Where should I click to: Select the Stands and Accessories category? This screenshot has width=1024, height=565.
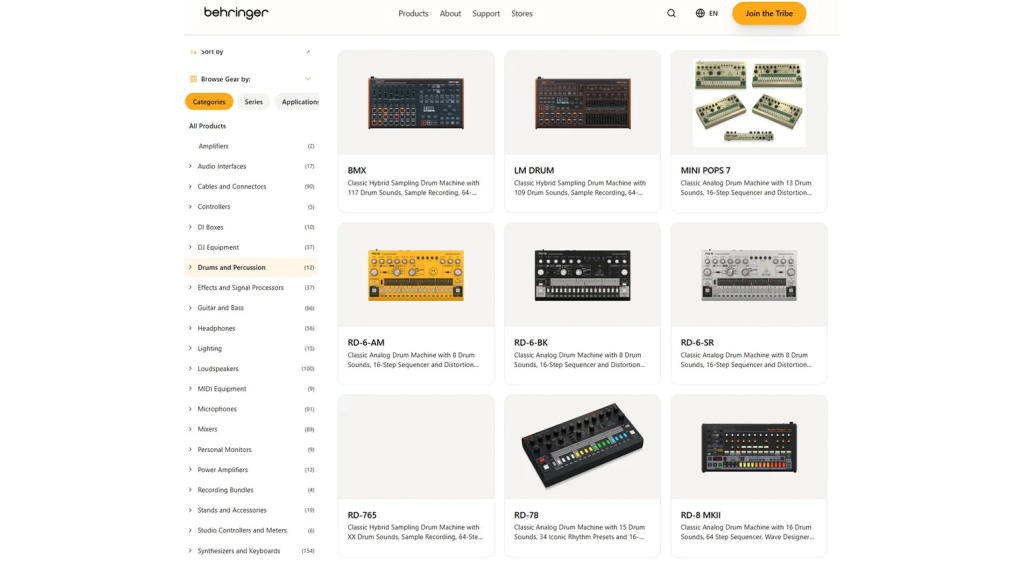click(232, 510)
